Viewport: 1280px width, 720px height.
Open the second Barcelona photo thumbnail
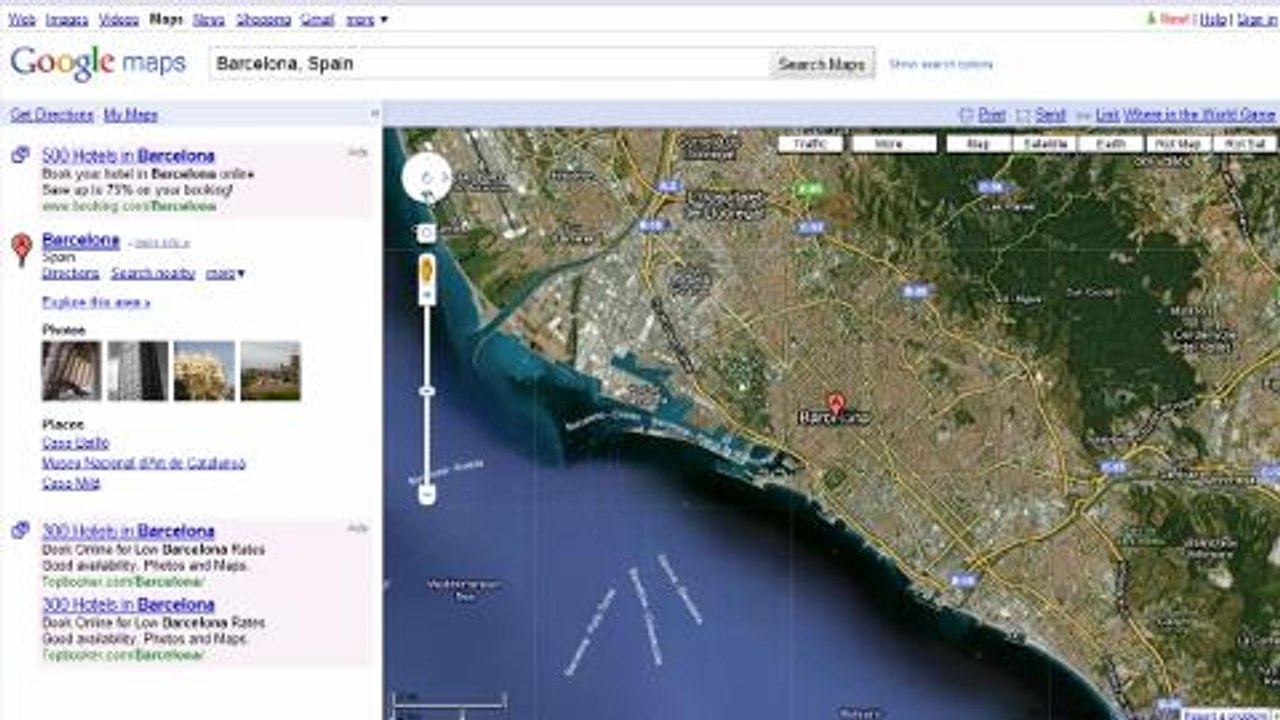(138, 371)
